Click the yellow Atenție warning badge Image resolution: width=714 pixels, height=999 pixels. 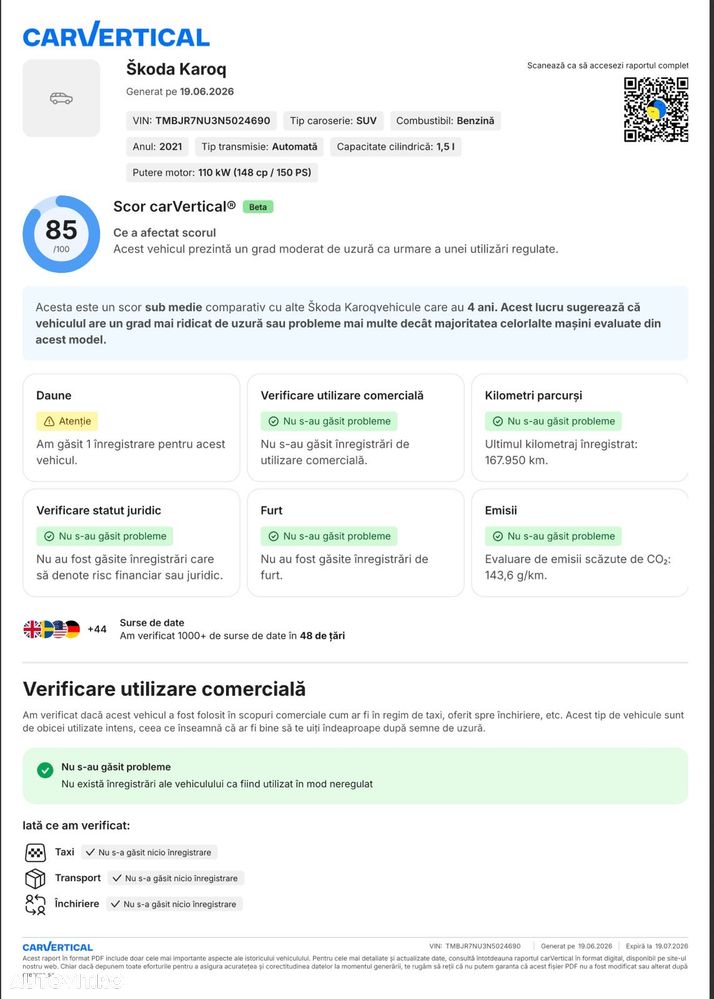click(x=68, y=421)
